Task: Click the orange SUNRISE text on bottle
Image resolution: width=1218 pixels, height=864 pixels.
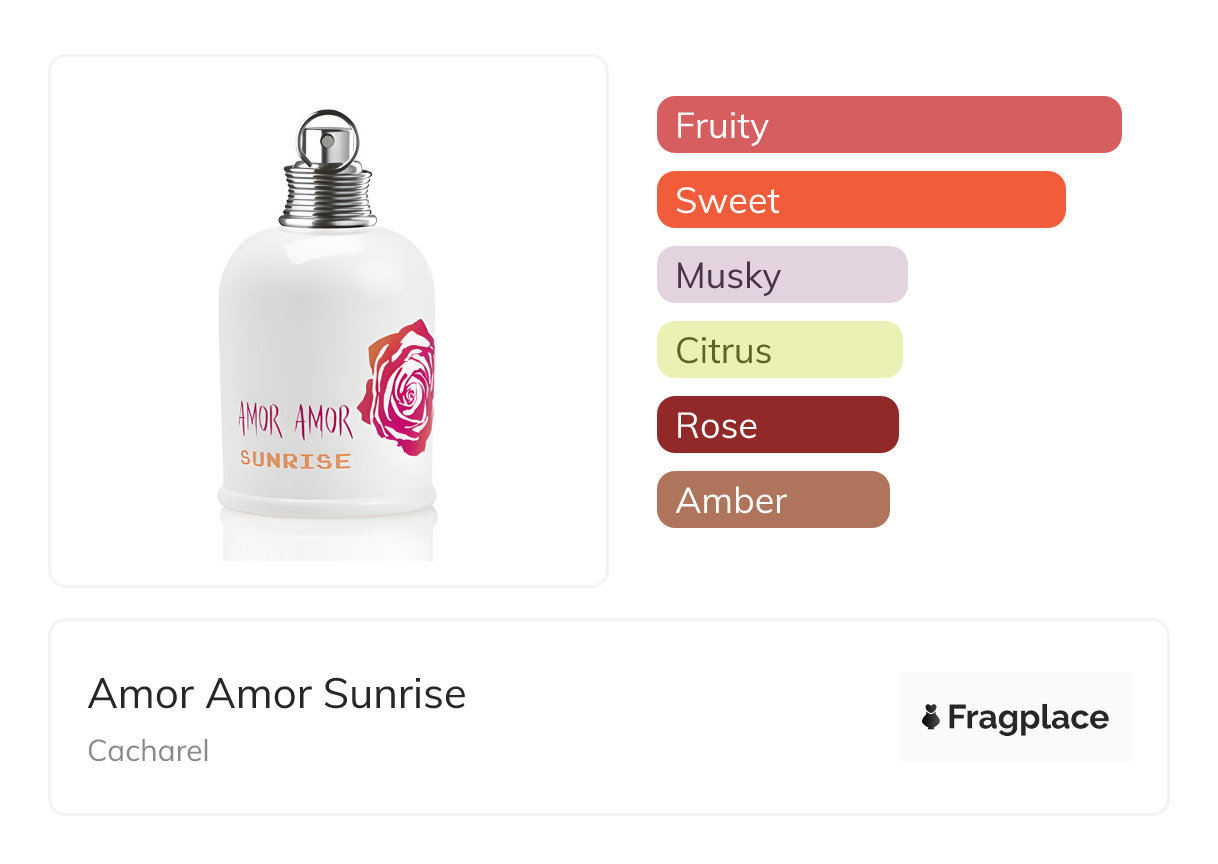Action: coord(296,461)
